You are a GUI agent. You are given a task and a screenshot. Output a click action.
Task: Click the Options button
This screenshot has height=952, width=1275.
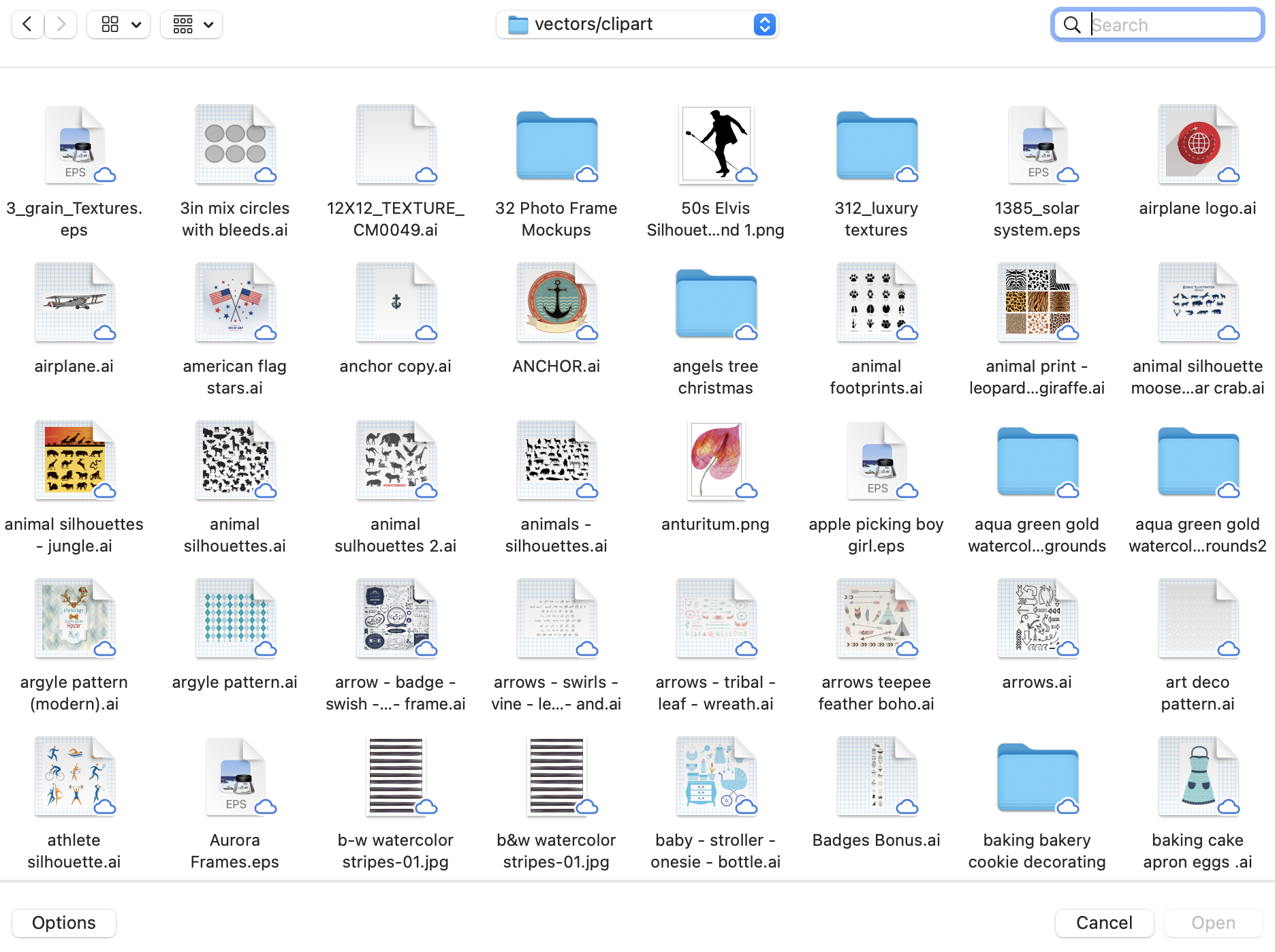coord(63,923)
